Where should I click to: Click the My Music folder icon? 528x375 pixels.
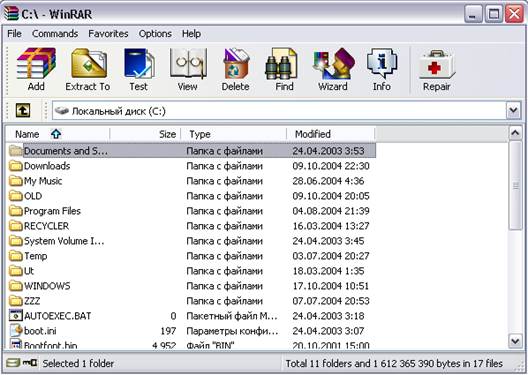coord(15,181)
